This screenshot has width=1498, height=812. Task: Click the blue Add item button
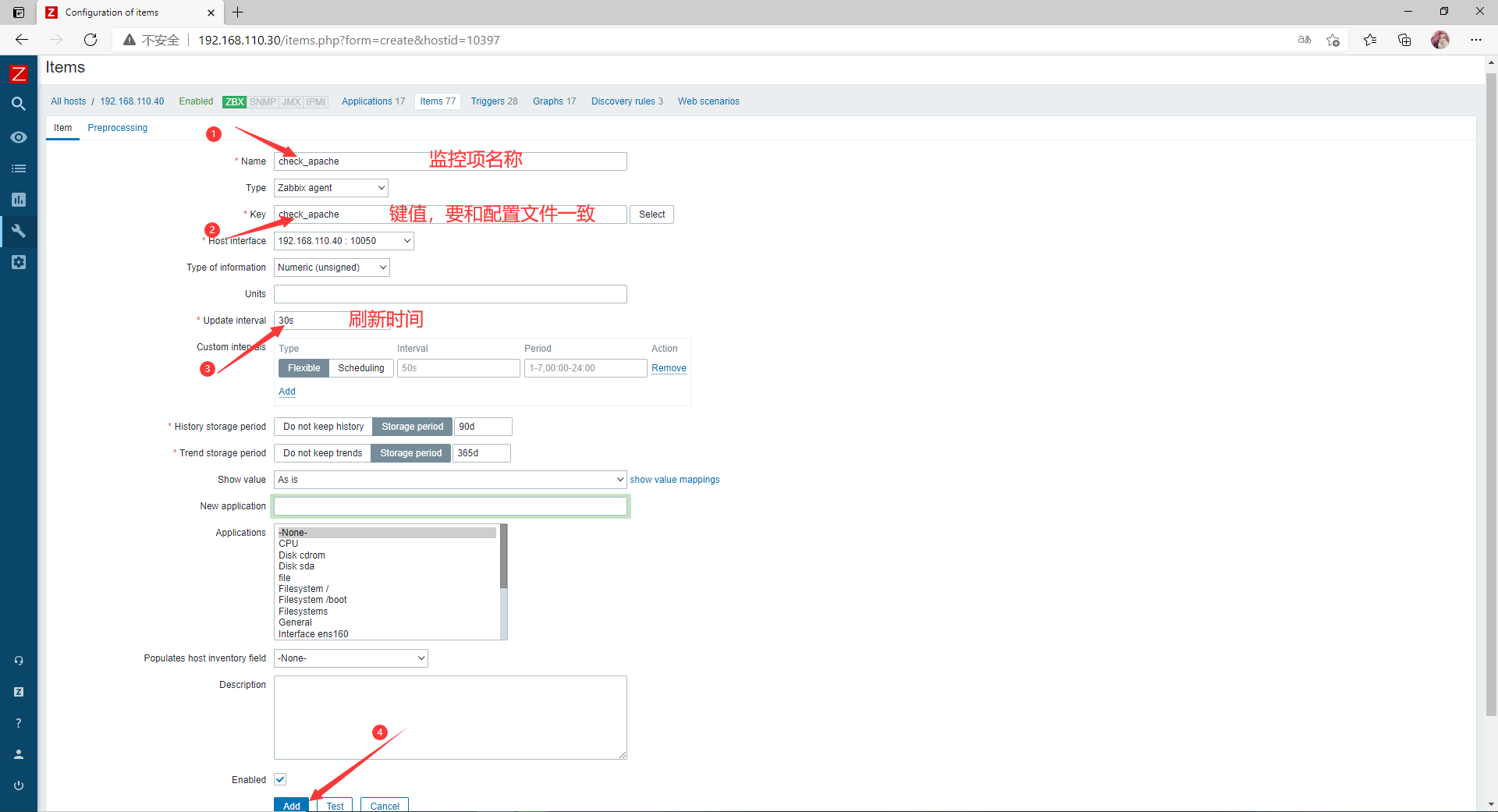pyautogui.click(x=292, y=805)
